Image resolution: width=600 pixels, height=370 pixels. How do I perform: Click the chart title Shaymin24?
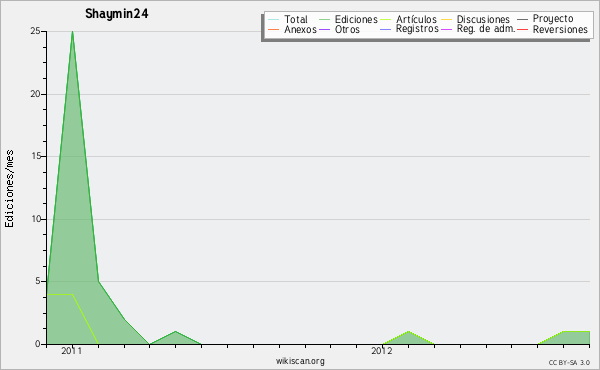[116, 14]
